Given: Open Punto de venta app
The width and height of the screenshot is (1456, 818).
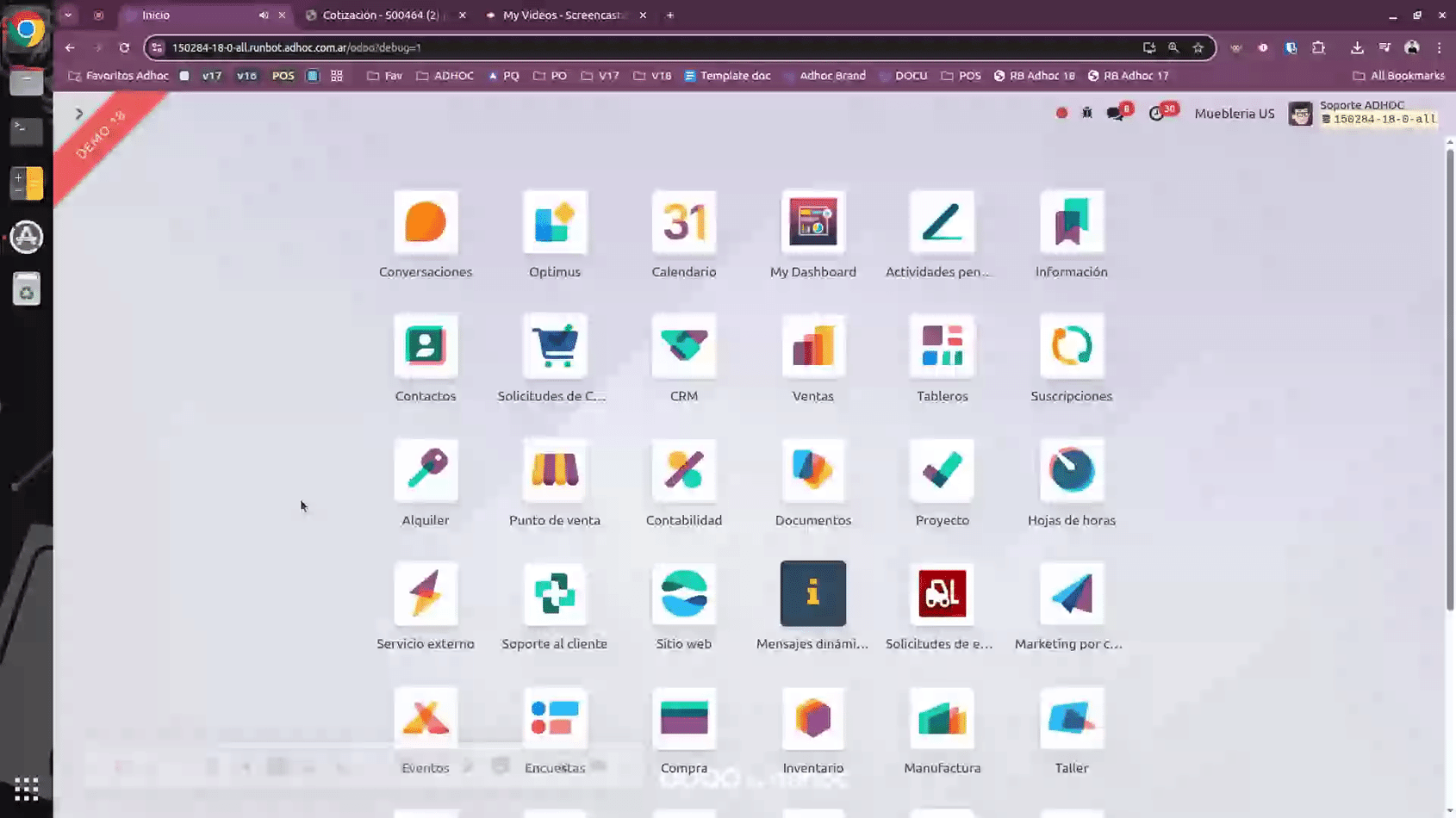Looking at the screenshot, I should (x=555, y=471).
